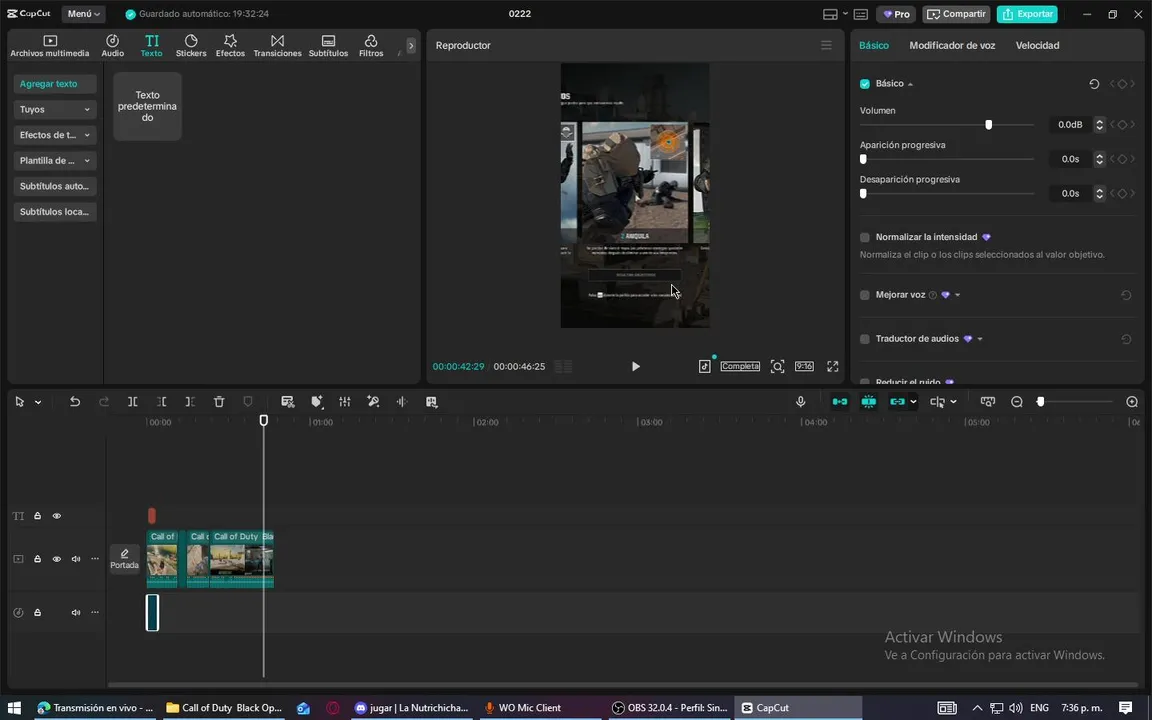Mute the video track
This screenshot has height=720, width=1152.
(76, 559)
